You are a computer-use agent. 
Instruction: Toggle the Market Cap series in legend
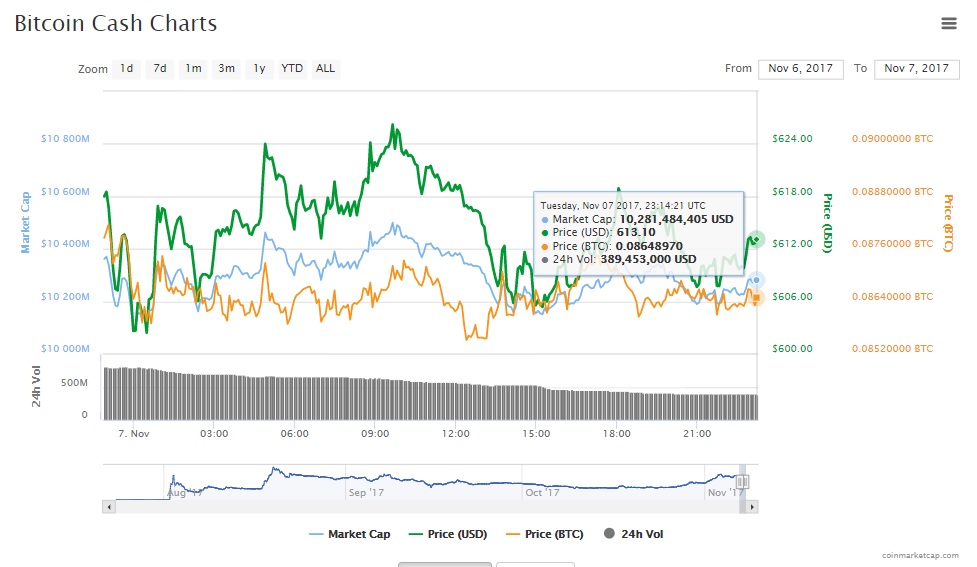pyautogui.click(x=350, y=534)
